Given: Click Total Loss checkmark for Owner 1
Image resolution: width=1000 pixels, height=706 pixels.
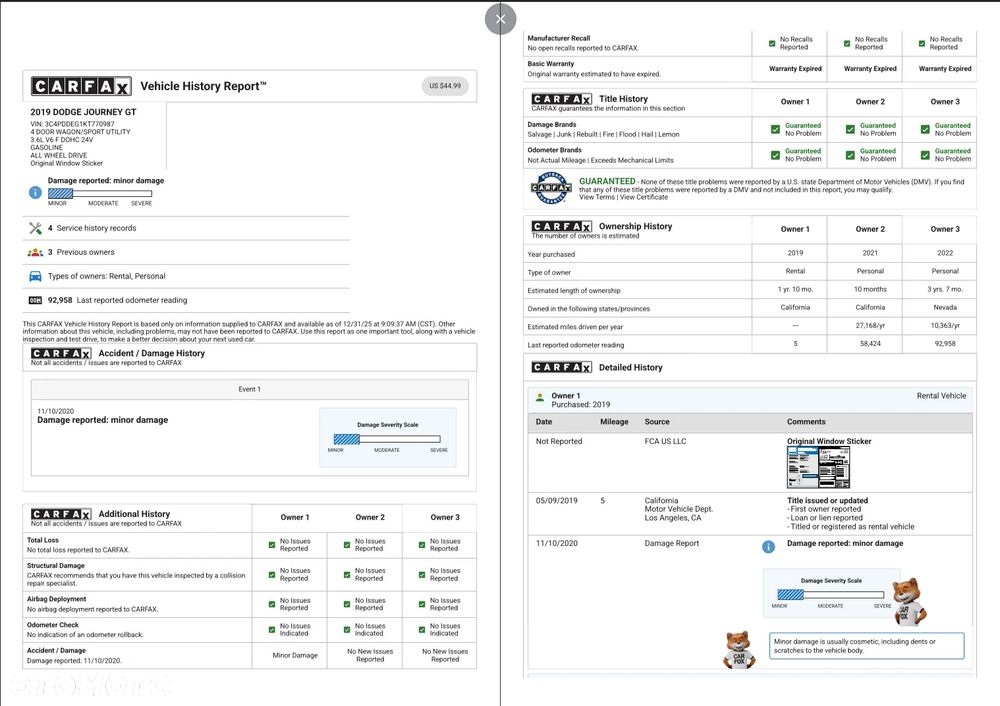Looking at the screenshot, I should point(272,545).
